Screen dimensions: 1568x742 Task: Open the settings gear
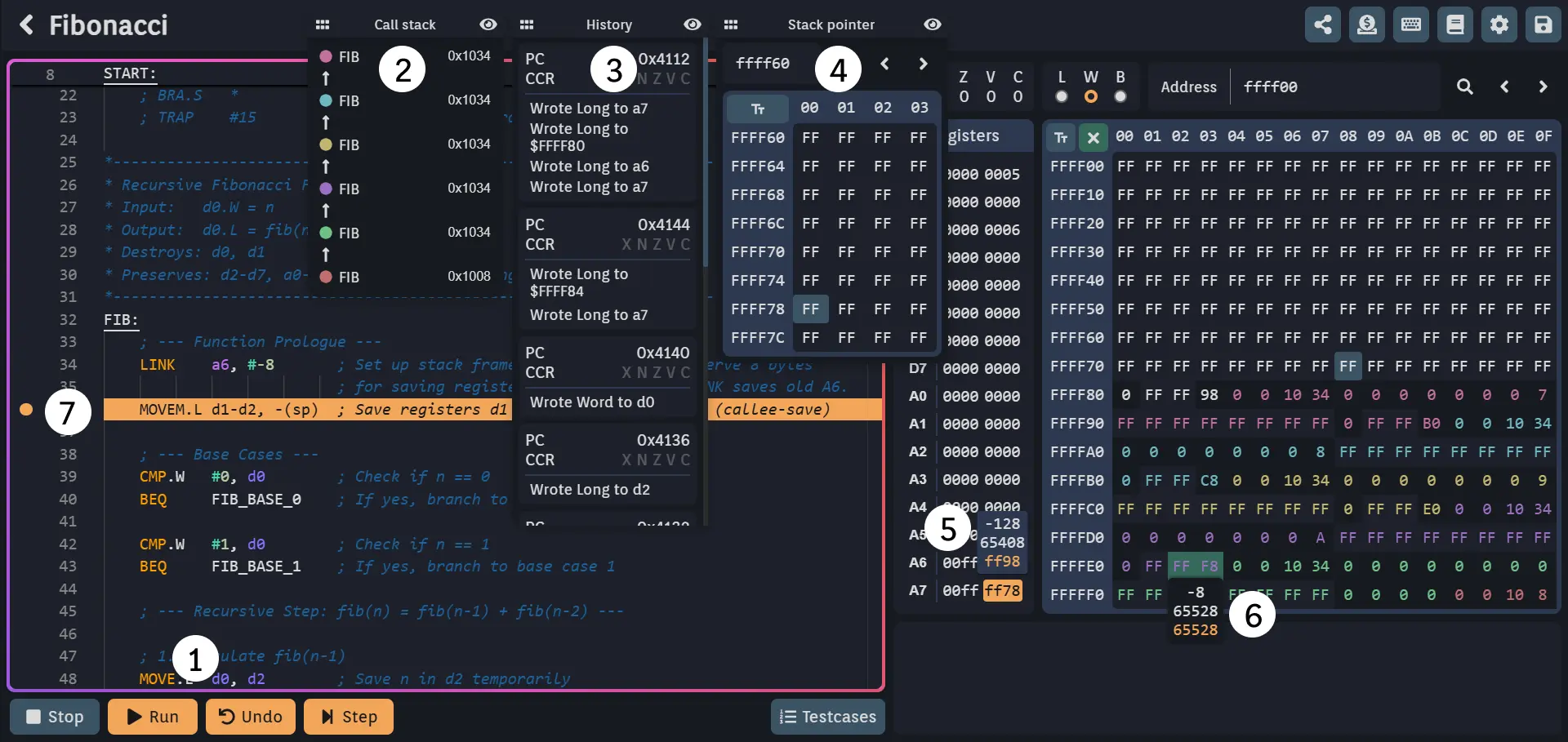coord(1499,24)
